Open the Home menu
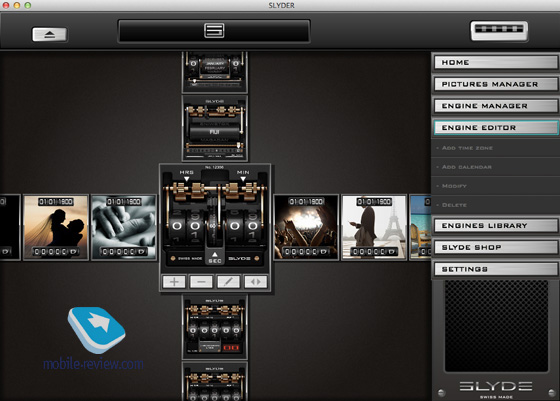The width and height of the screenshot is (560, 401). (496, 62)
